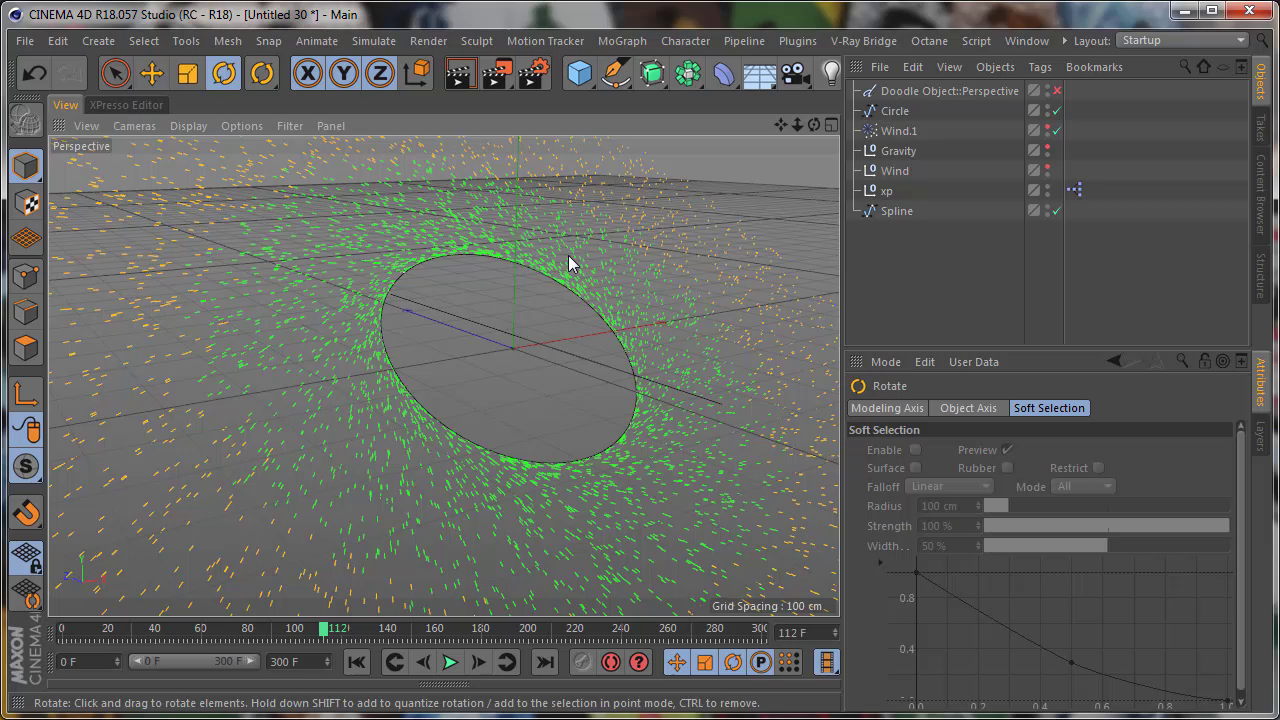This screenshot has width=1280, height=720.
Task: Toggle the Snap magnet icon
Action: [26, 513]
